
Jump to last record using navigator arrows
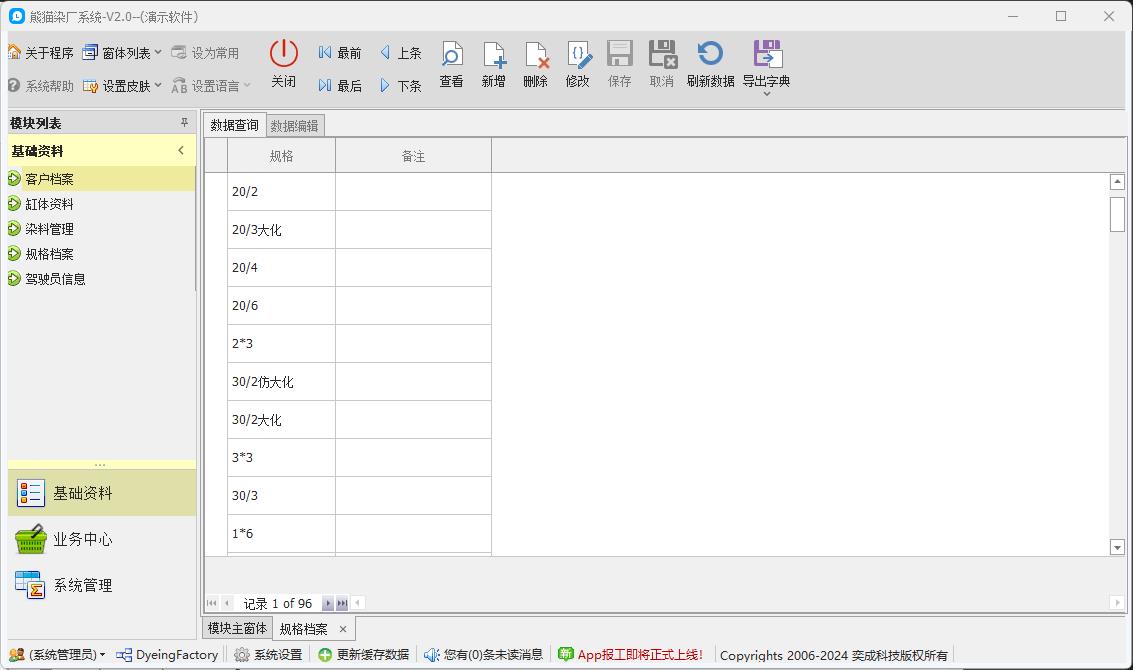pos(343,603)
